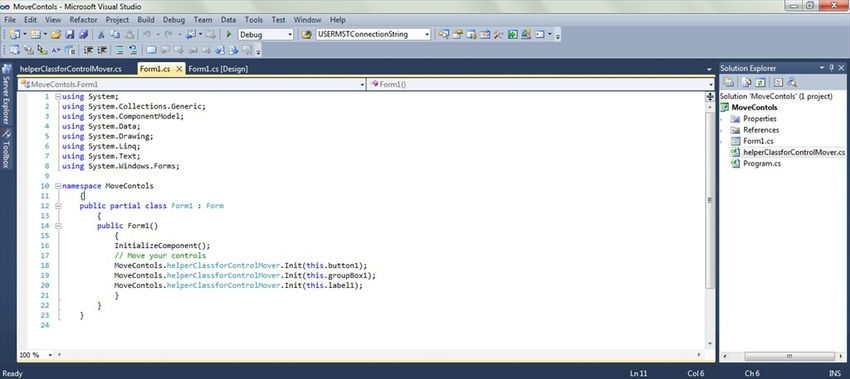Select Program.cs in Solution Explorer
The height and width of the screenshot is (379, 850).
point(762,163)
